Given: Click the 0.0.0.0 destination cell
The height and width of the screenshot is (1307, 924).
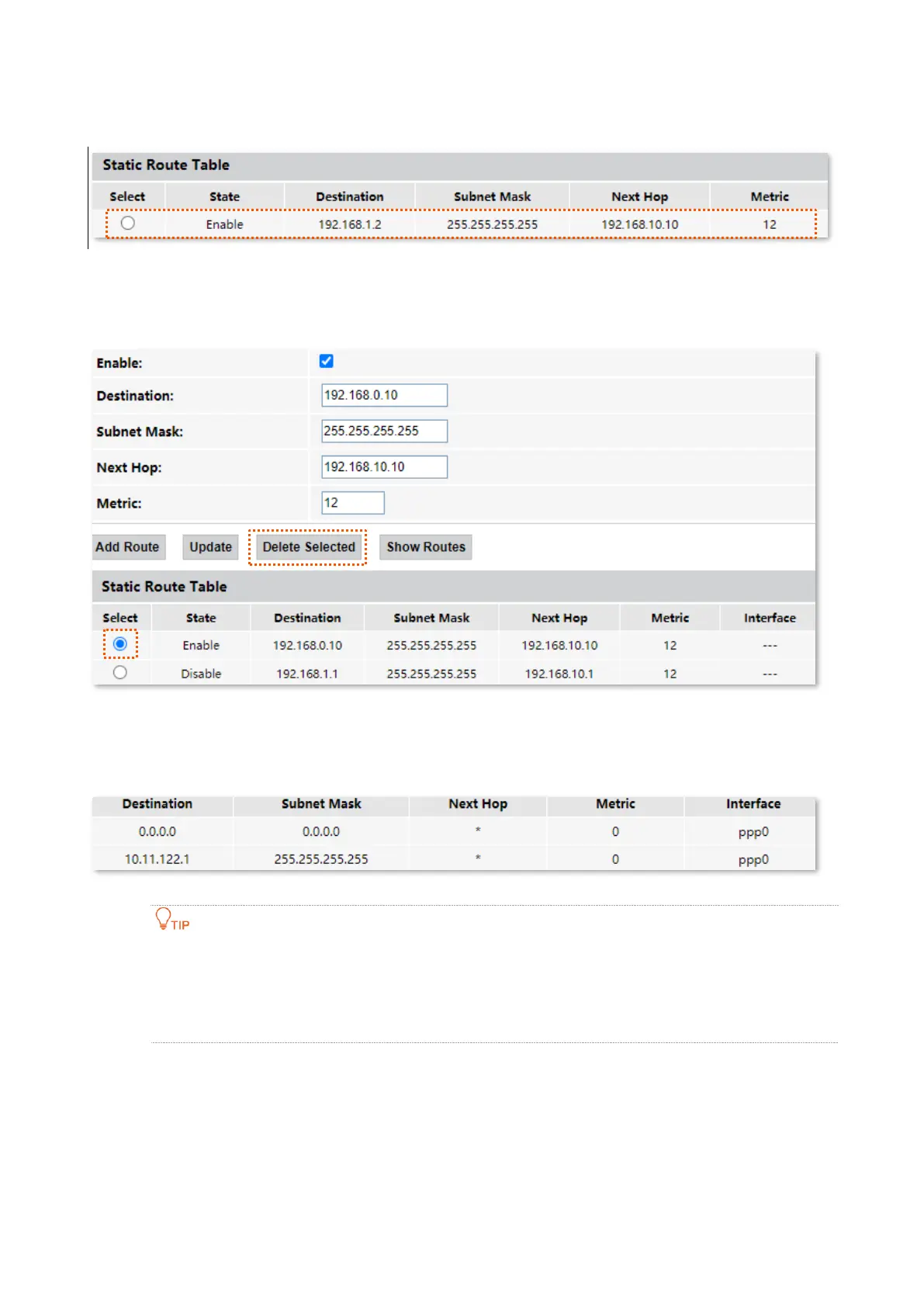Looking at the screenshot, I should pyautogui.click(x=157, y=831).
